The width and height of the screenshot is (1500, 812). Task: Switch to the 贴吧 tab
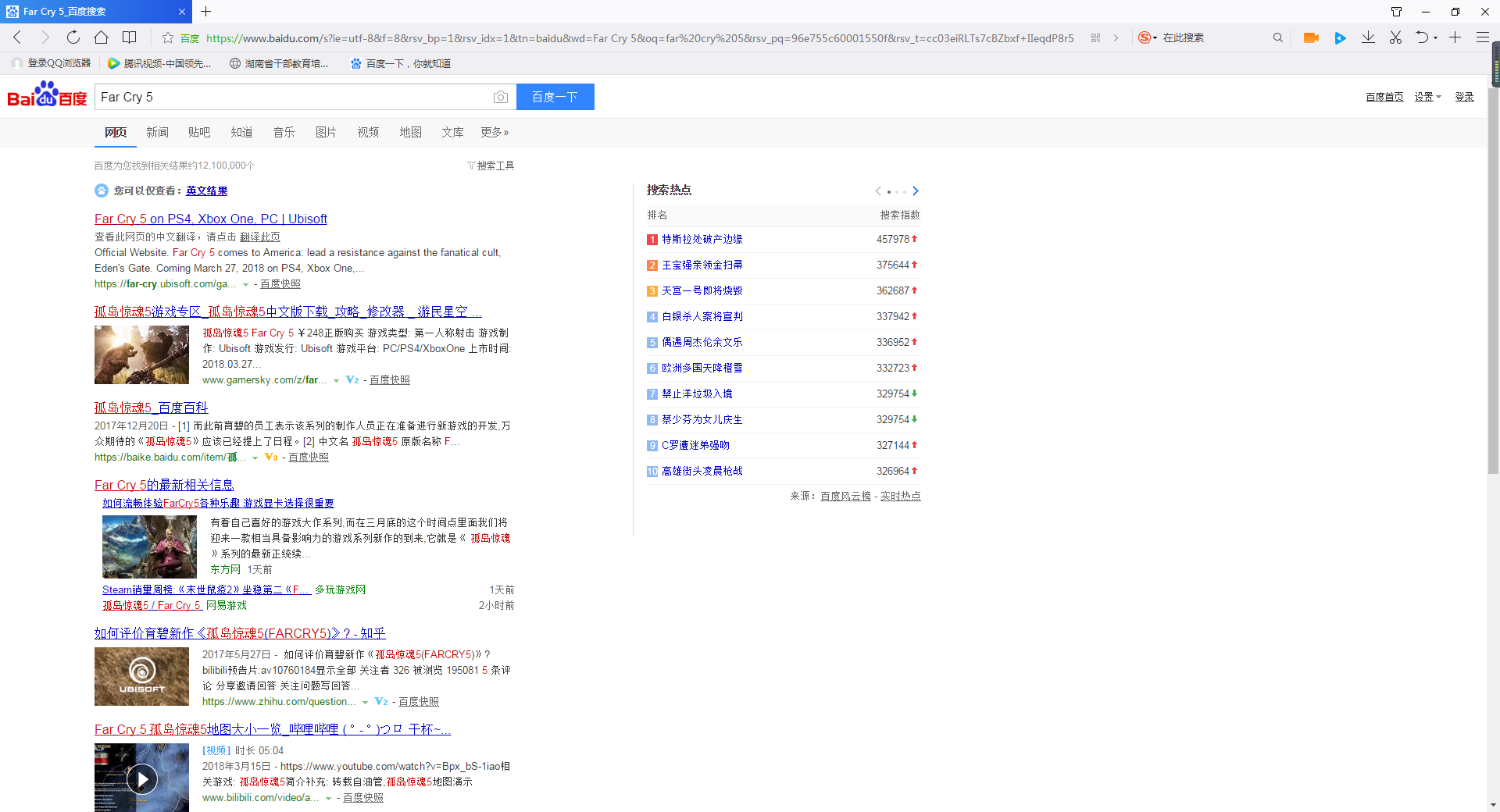point(199,132)
